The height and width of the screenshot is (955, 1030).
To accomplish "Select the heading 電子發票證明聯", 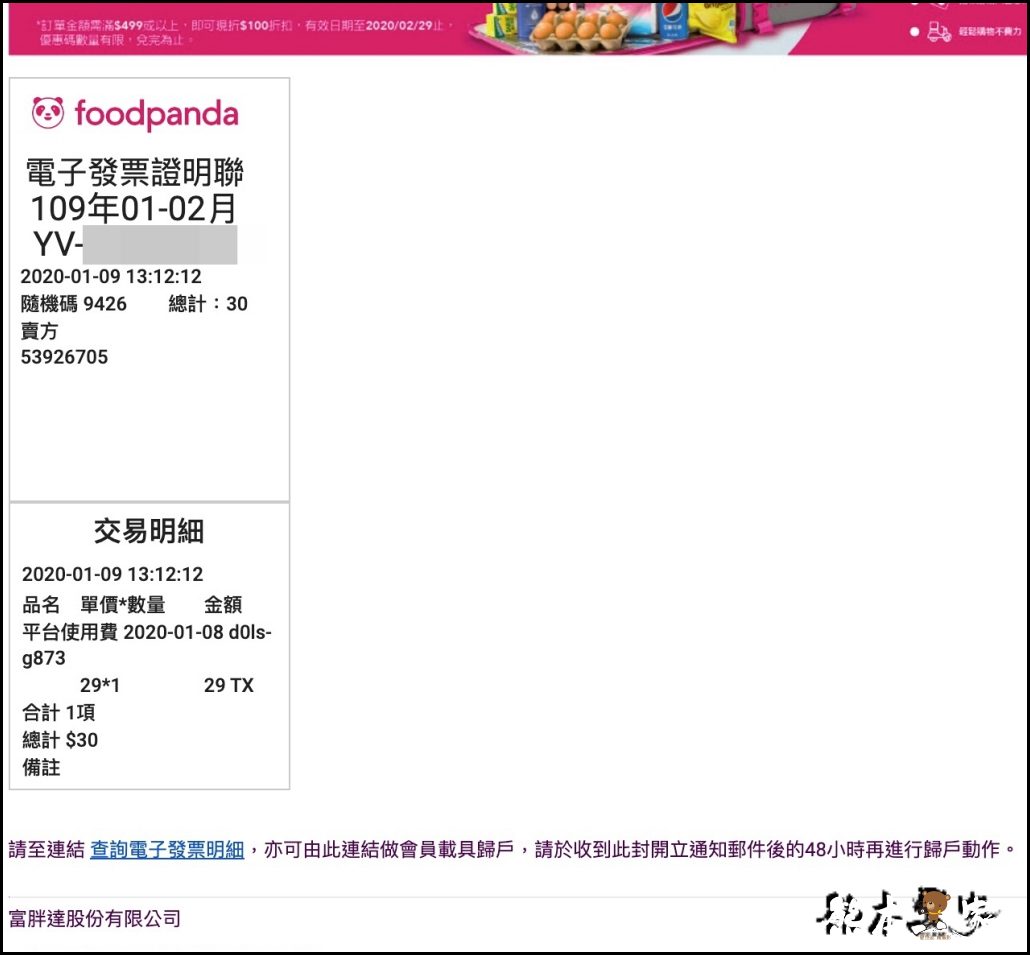I will [135, 172].
